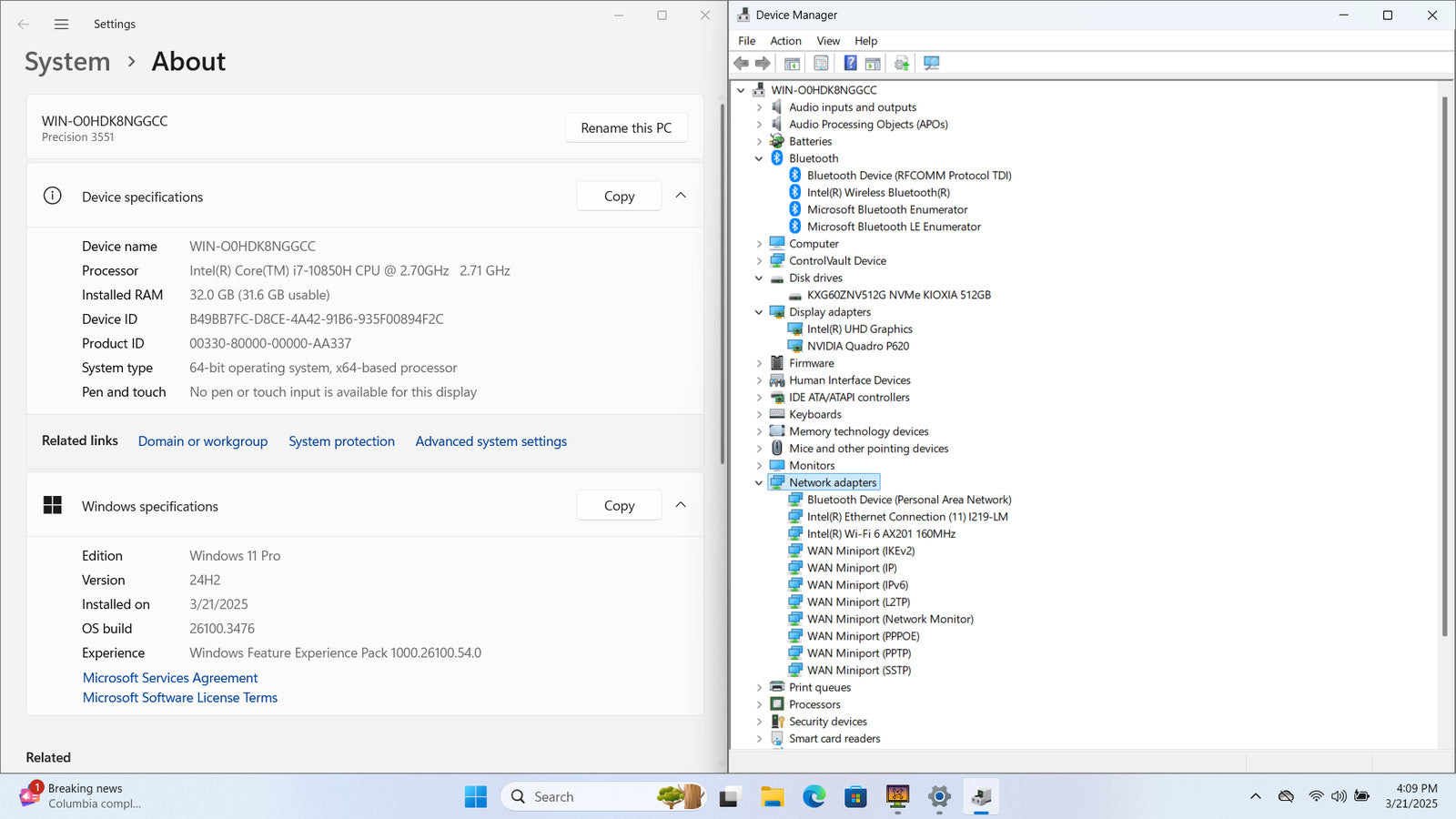The height and width of the screenshot is (819, 1456).
Task: Open File Explorer from taskbar
Action: [773, 797]
